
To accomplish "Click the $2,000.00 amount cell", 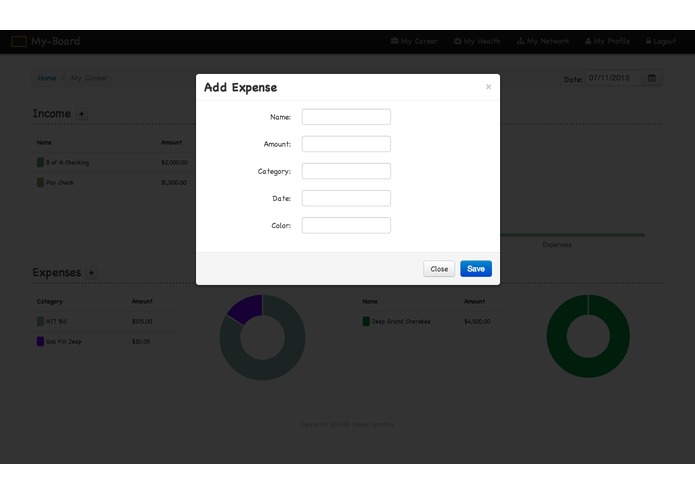I will coord(174,163).
